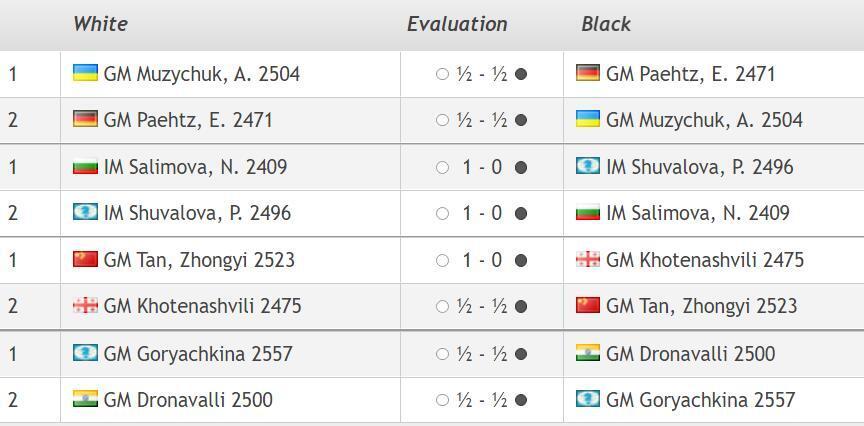This screenshot has height=426, width=864.
Task: Click the Black column header
Action: pos(606,24)
